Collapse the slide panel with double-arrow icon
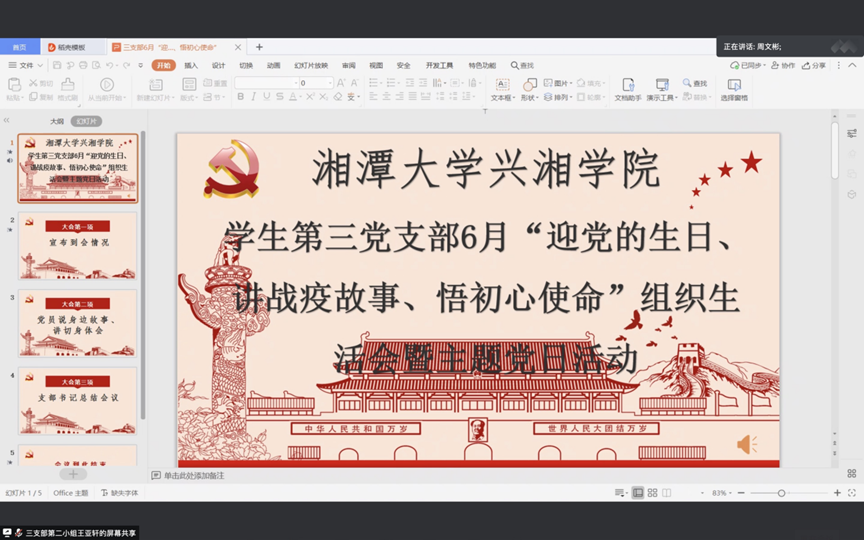 [7, 120]
